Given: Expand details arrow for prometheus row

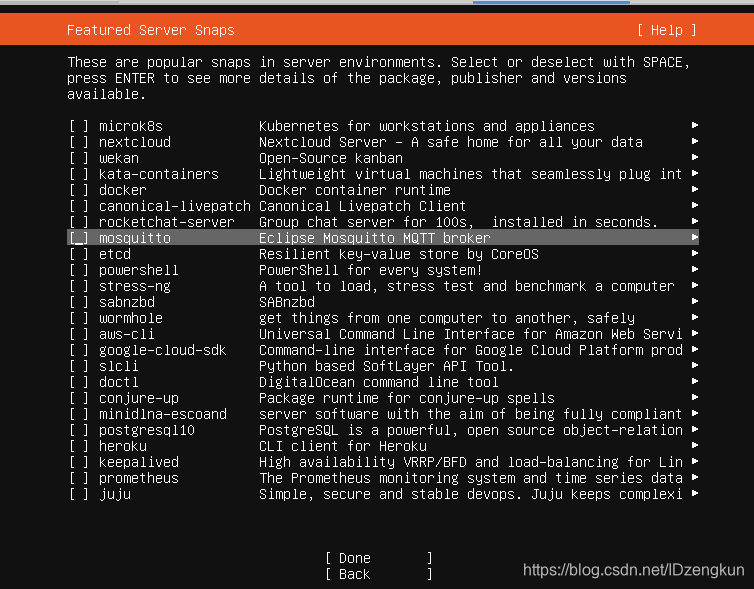Looking at the screenshot, I should point(695,477).
